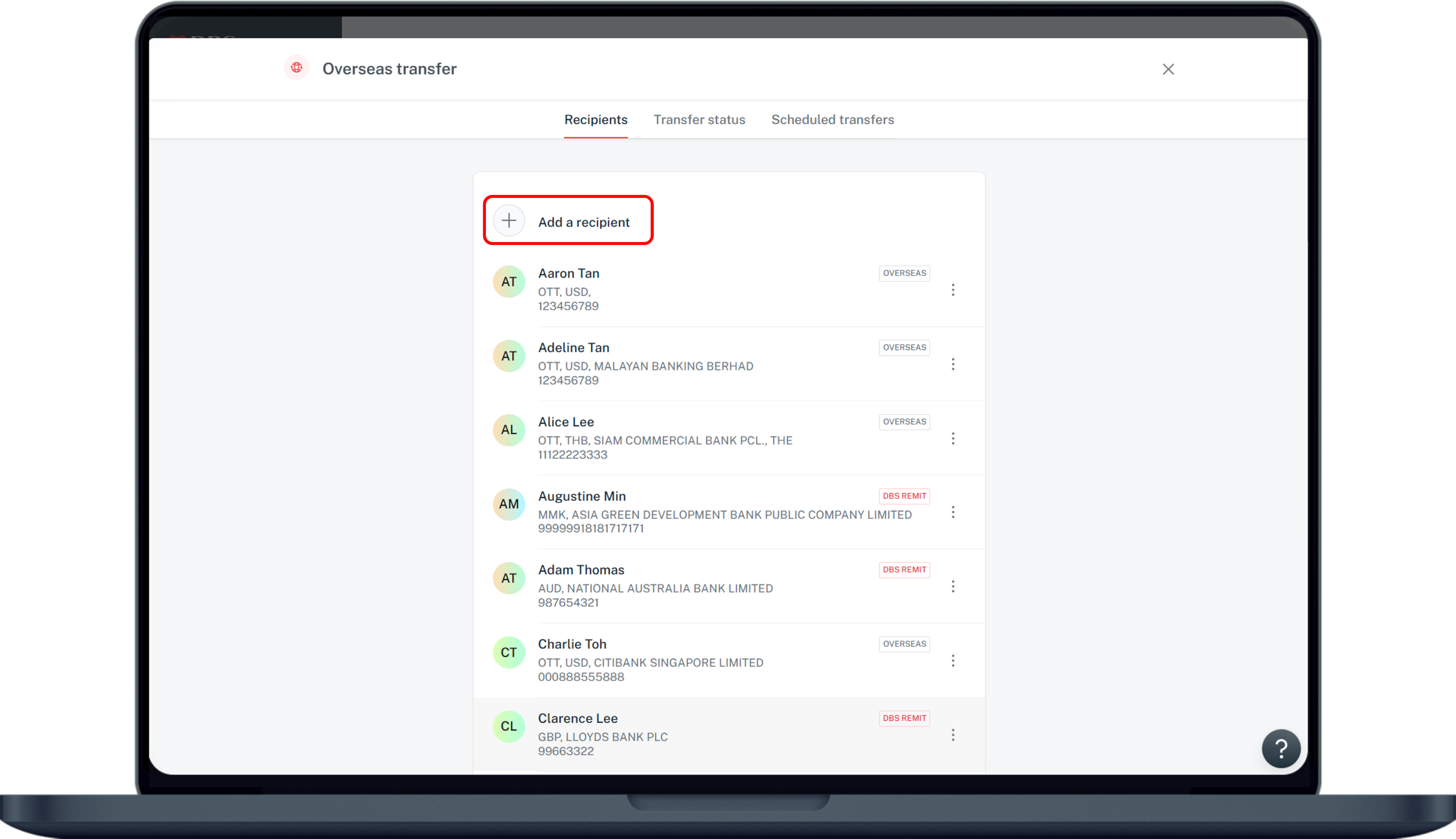Open the options menu for Alice Lee
This screenshot has height=839, width=1456.
click(x=954, y=438)
